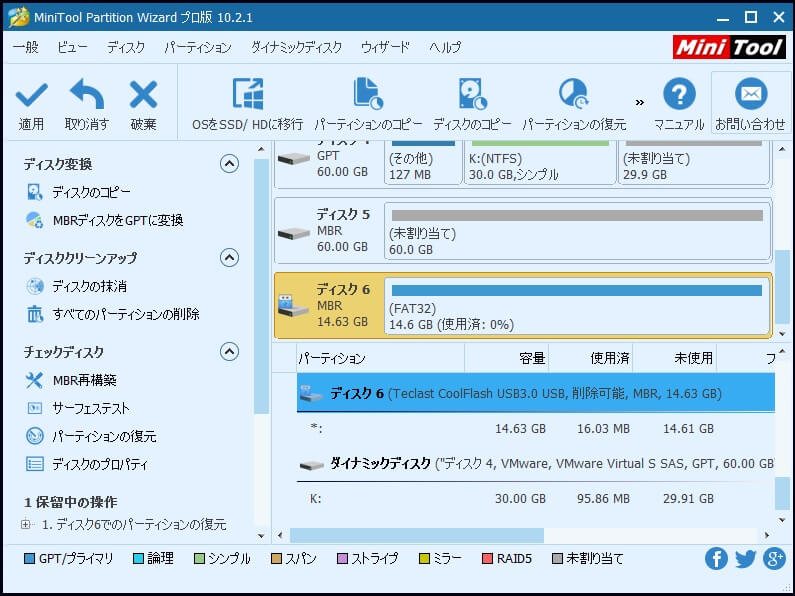795x596 pixels.
Task: Open the ダイナミックディスク menu
Action: [x=296, y=47]
